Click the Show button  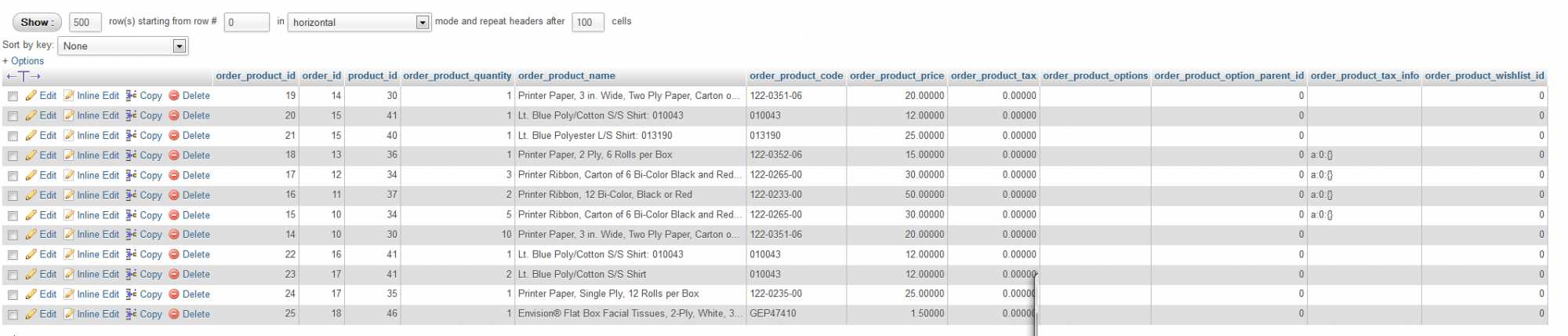click(x=37, y=23)
